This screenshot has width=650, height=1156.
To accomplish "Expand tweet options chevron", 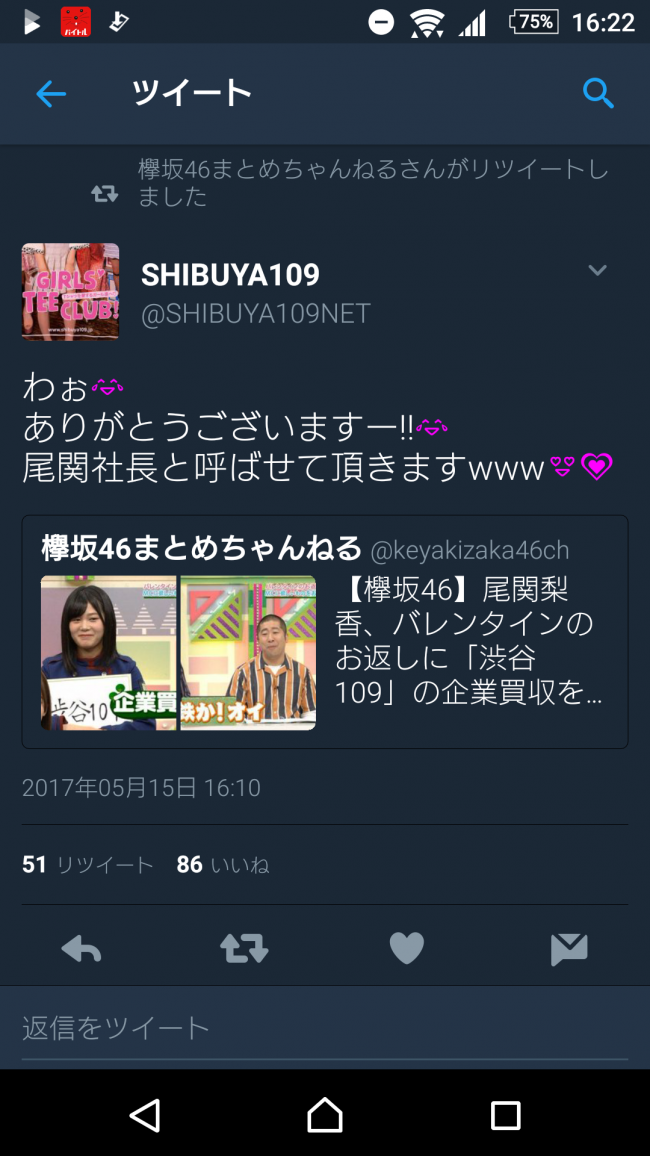I will click(598, 270).
